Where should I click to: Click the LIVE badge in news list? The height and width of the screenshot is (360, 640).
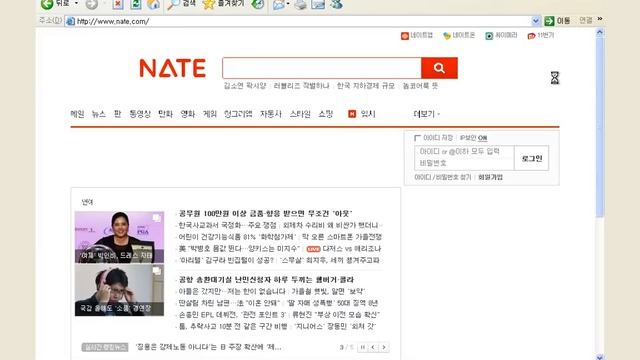tap(313, 249)
